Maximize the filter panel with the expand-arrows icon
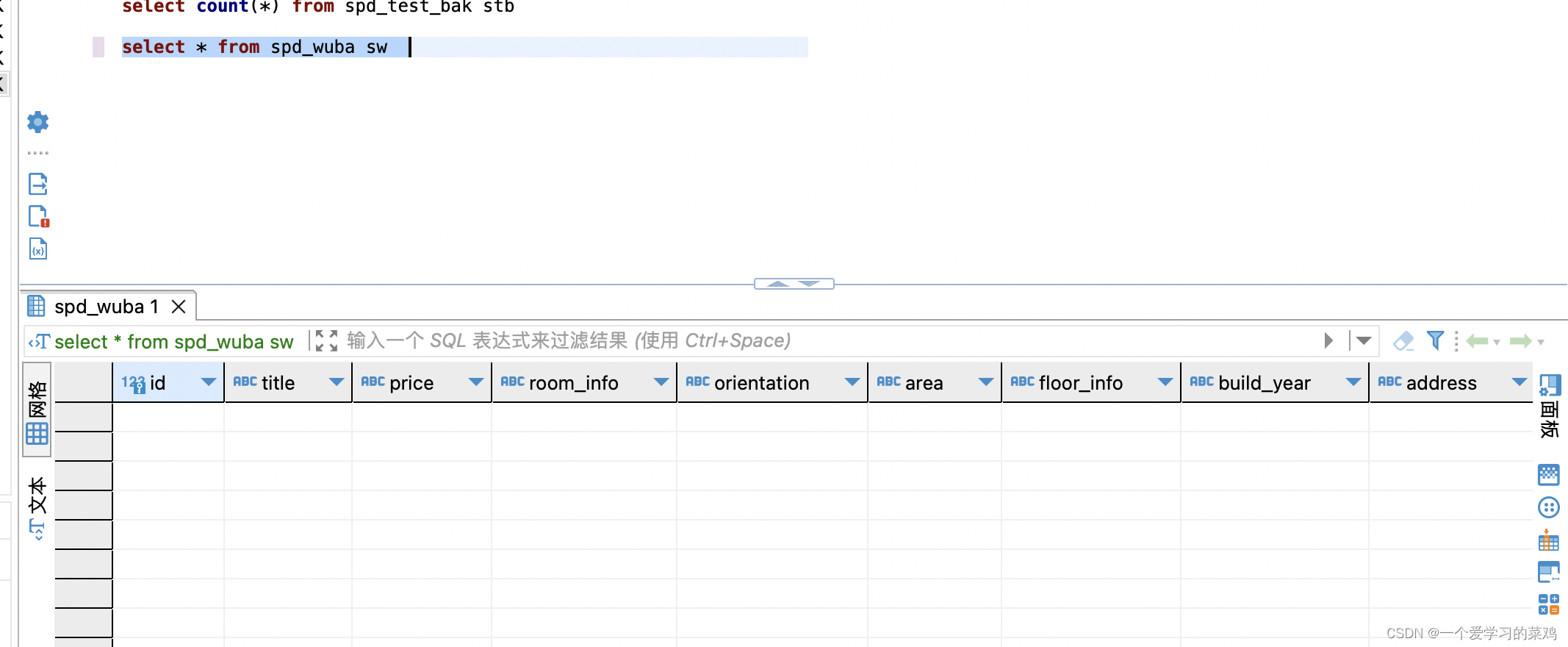This screenshot has width=1568, height=647. point(326,340)
